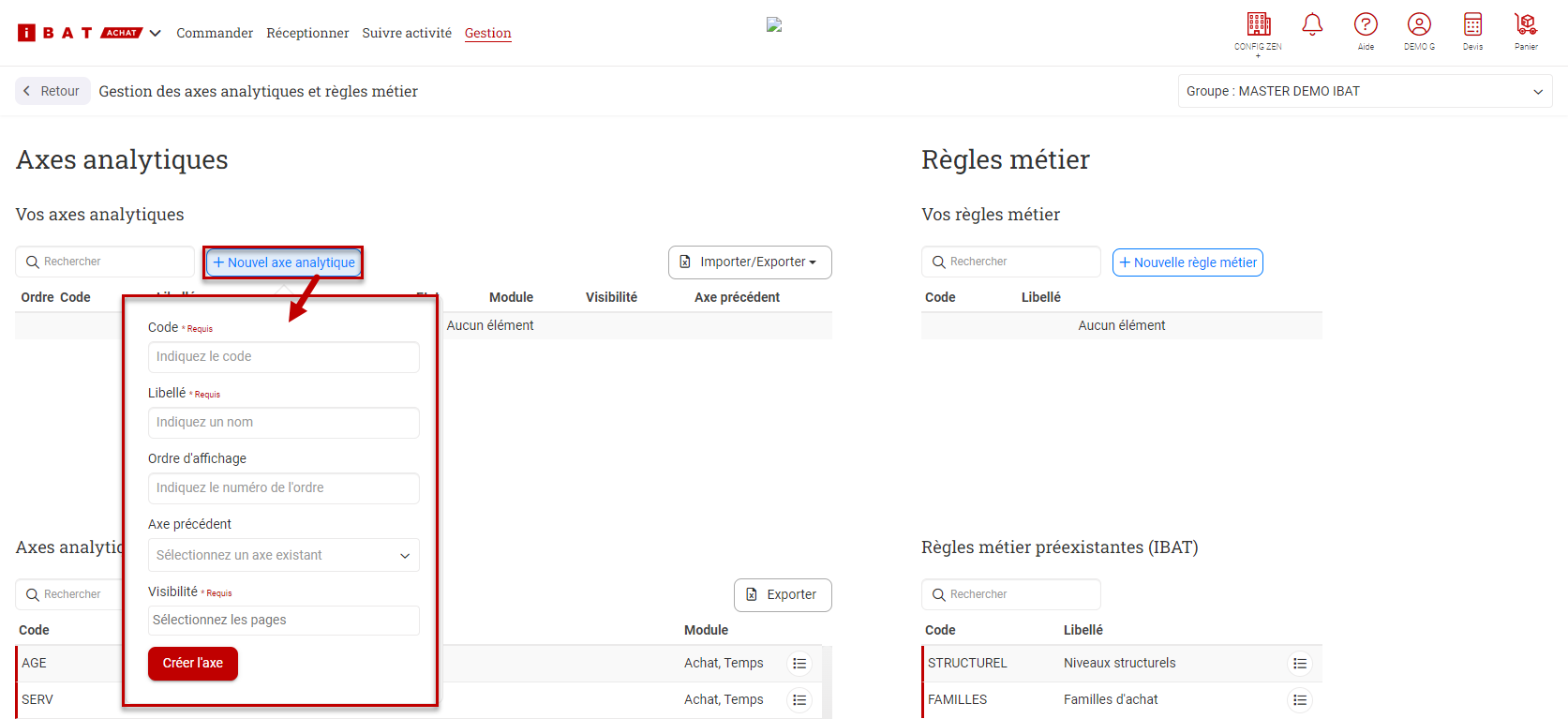Screen dimensions: 1568x719
Task: Click Nouvelle règle métier button
Action: click(1187, 262)
